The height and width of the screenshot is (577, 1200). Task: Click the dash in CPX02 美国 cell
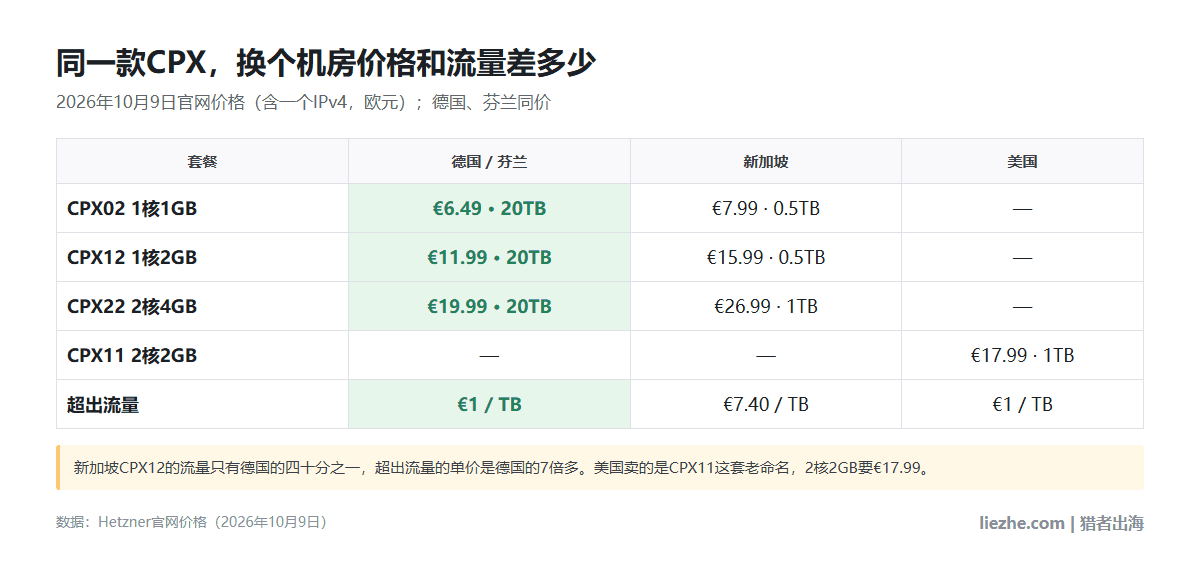(x=1022, y=209)
